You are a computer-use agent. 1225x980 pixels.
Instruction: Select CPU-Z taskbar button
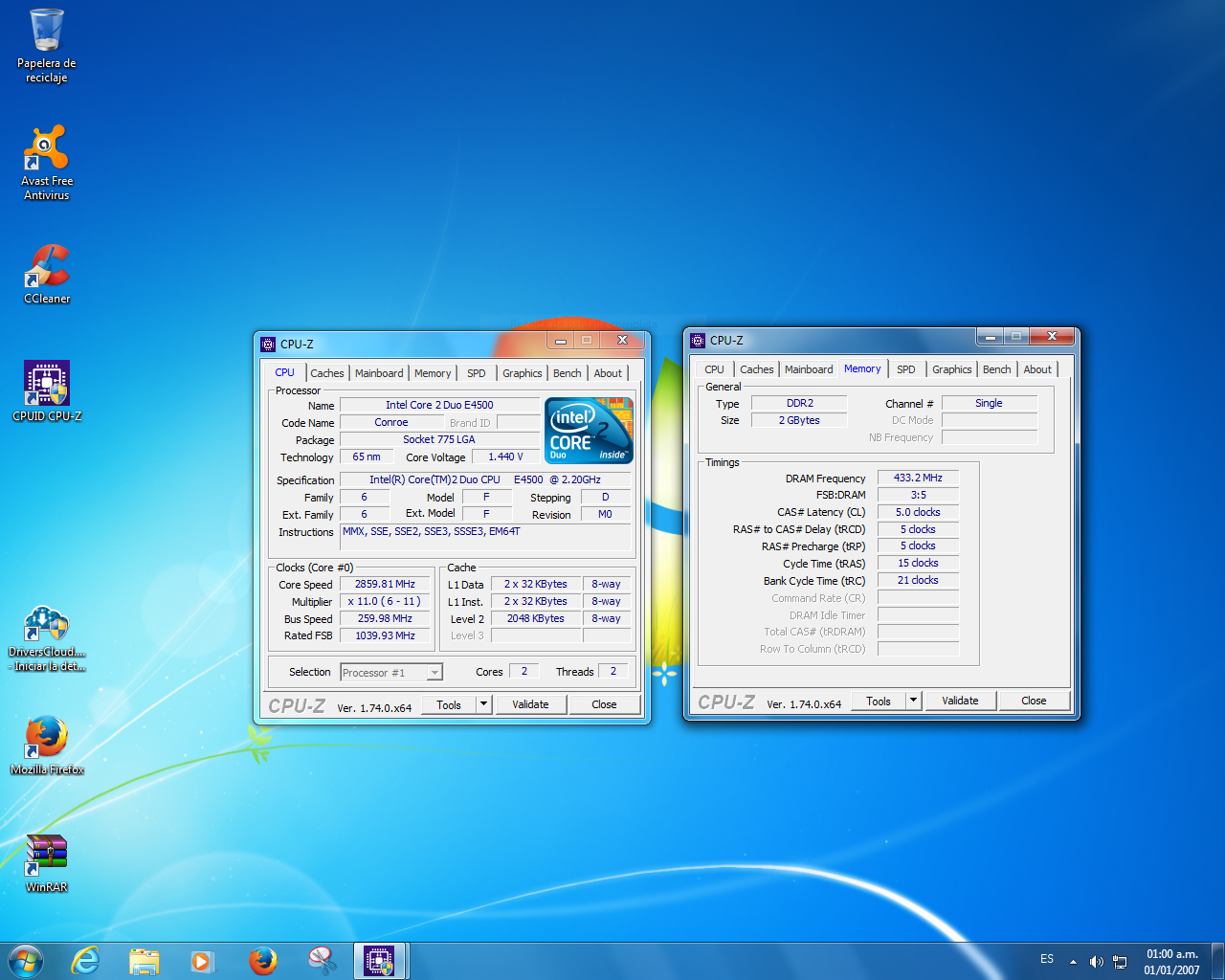[380, 961]
